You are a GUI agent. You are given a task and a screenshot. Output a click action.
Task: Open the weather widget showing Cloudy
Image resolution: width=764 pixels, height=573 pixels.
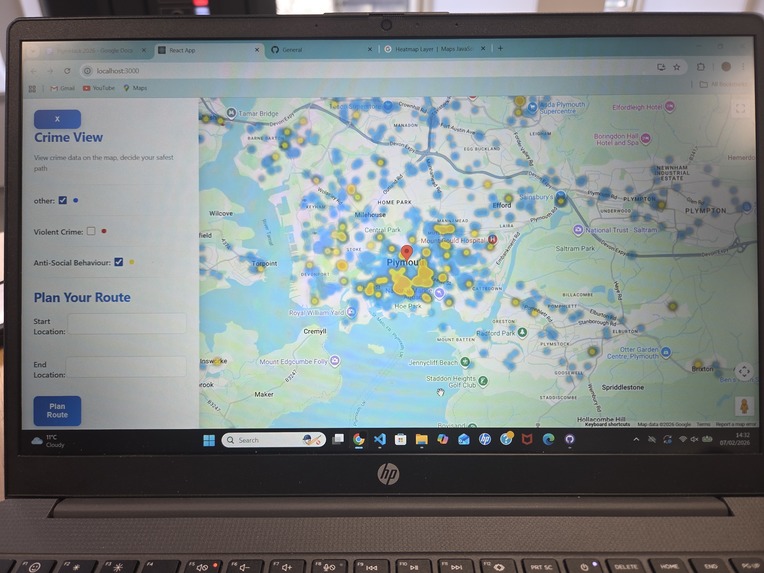[x=48, y=441]
